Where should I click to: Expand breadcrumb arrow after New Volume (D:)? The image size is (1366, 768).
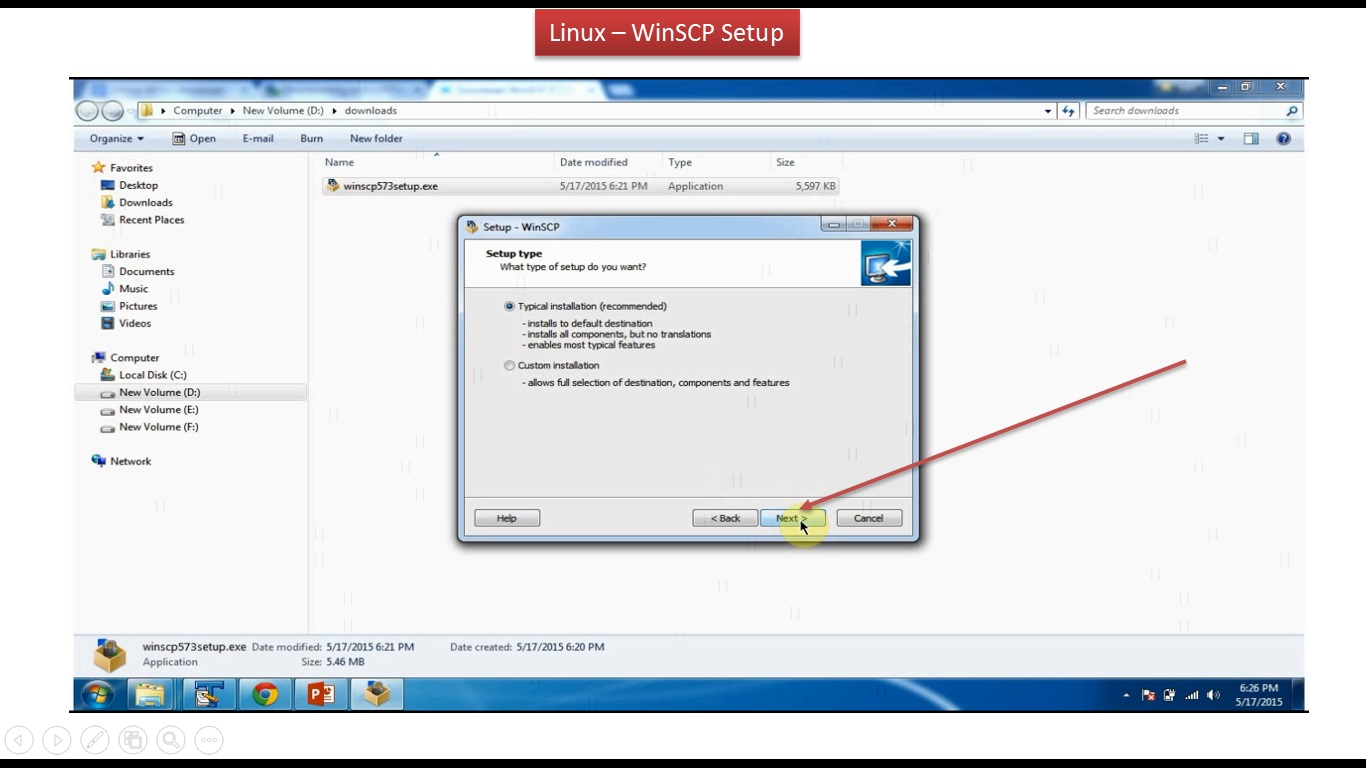point(334,111)
